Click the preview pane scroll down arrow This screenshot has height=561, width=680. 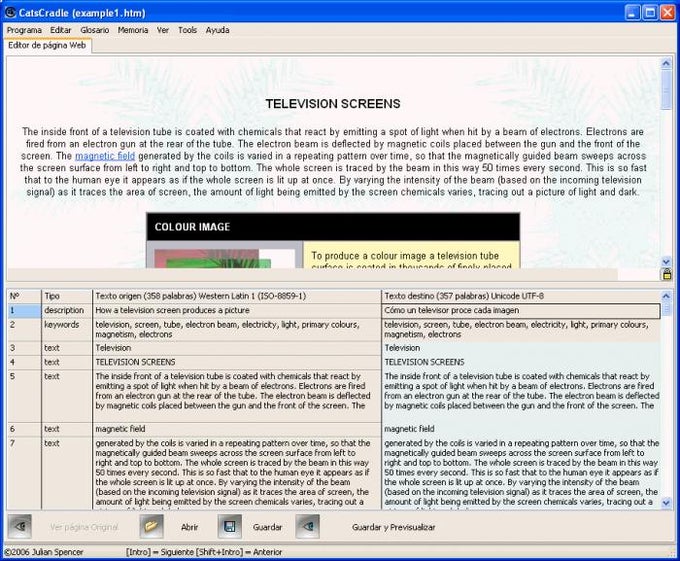pyautogui.click(x=666, y=262)
